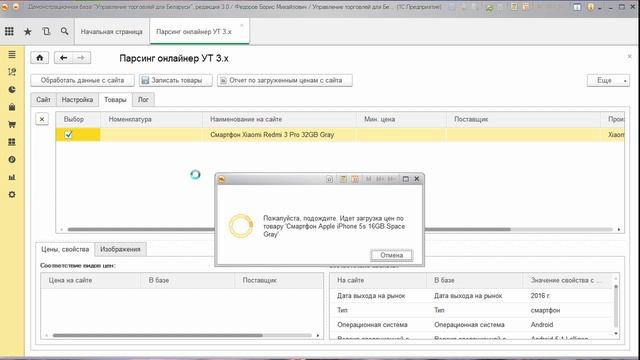Click the first tool icon in the dialog title bar
The image size is (640, 360).
(x=329, y=179)
